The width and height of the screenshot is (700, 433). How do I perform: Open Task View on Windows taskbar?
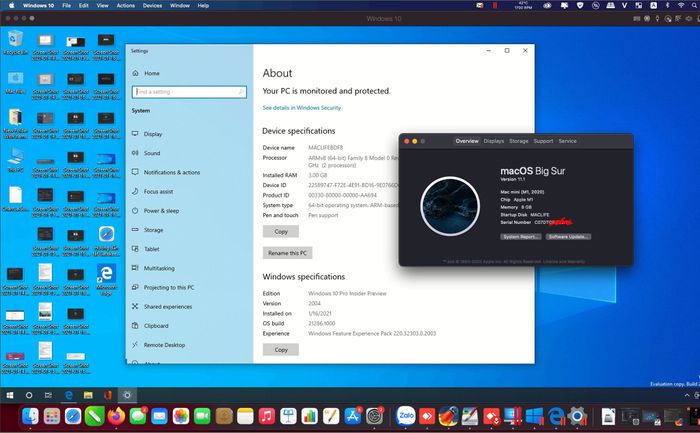(48, 395)
